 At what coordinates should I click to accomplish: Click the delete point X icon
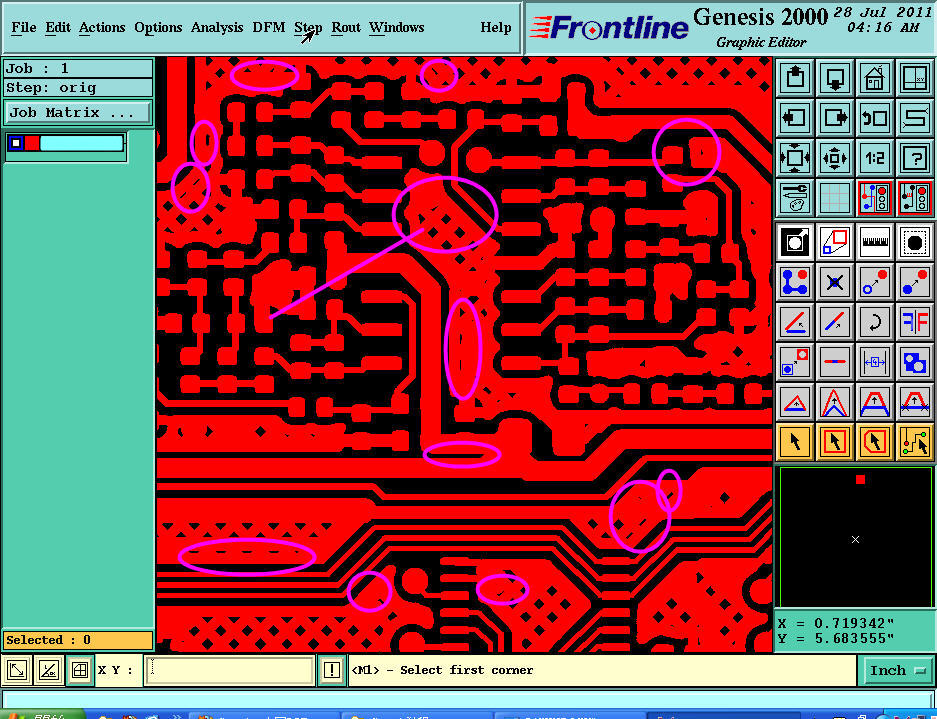[835, 282]
